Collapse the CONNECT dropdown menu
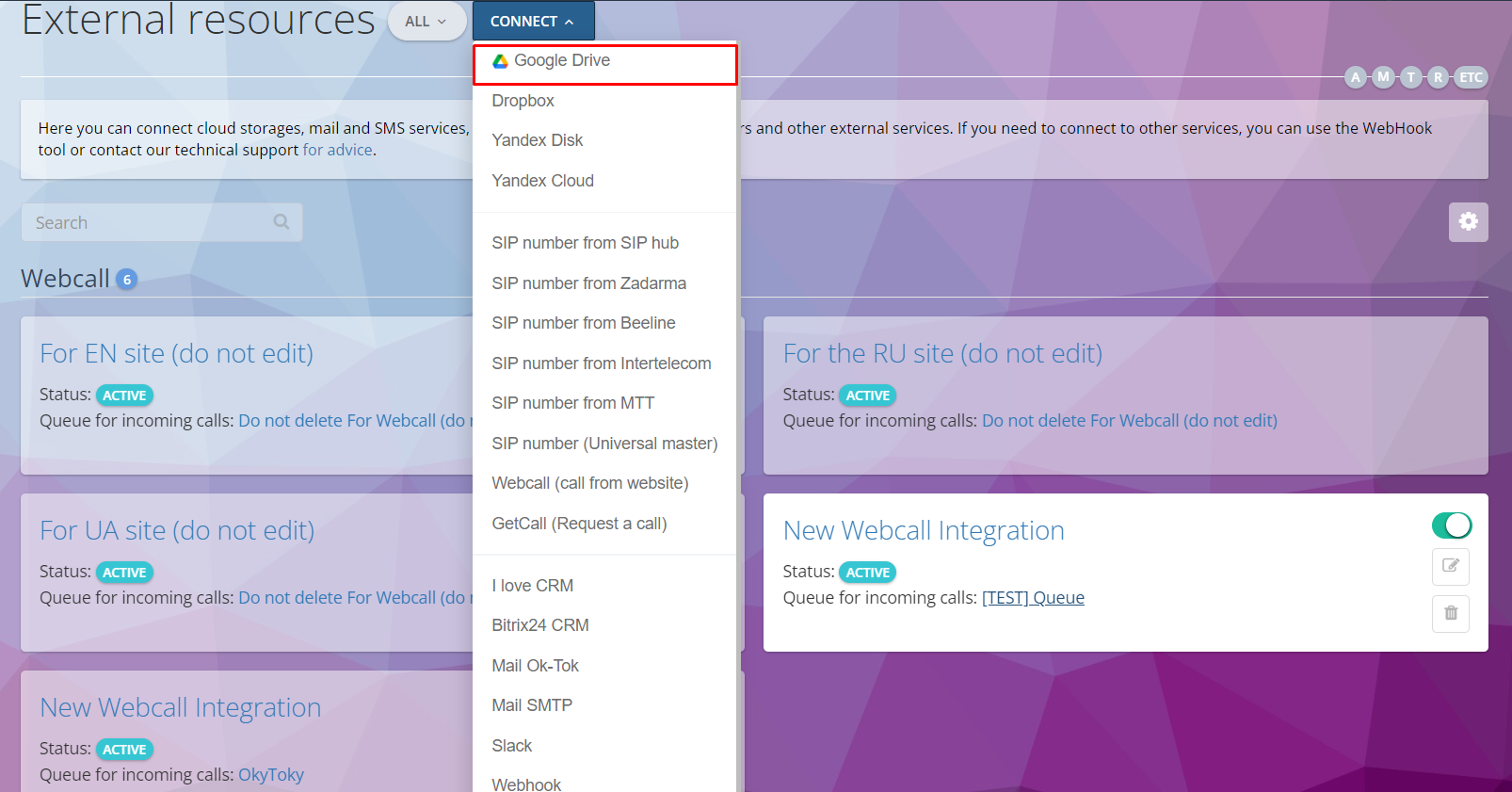The height and width of the screenshot is (792, 1512). [533, 22]
